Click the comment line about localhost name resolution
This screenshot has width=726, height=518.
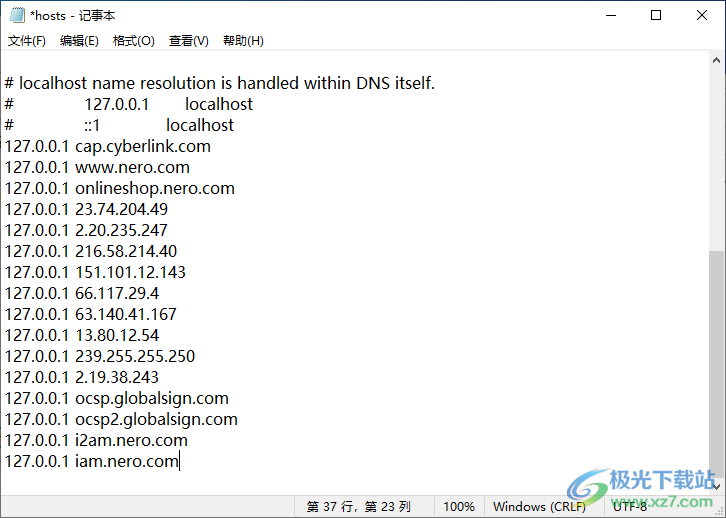220,83
